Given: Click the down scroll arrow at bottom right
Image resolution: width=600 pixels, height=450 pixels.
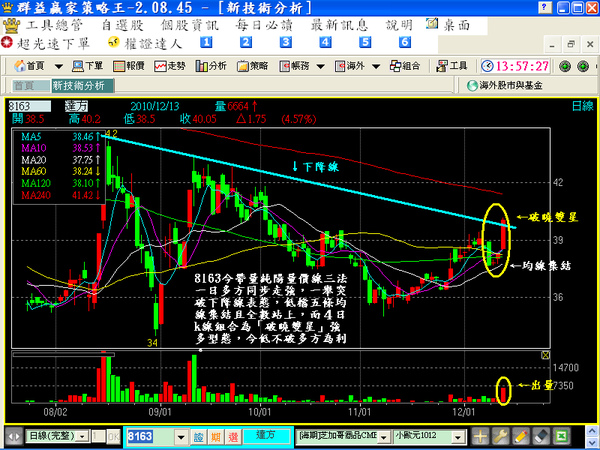Looking at the screenshot, I should tap(591, 444).
